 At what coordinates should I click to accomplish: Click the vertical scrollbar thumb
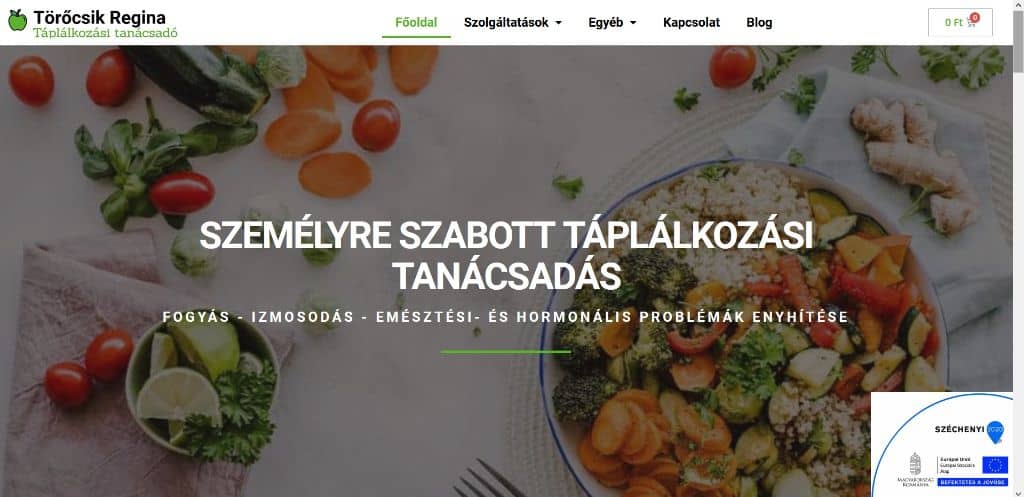(x=1018, y=40)
